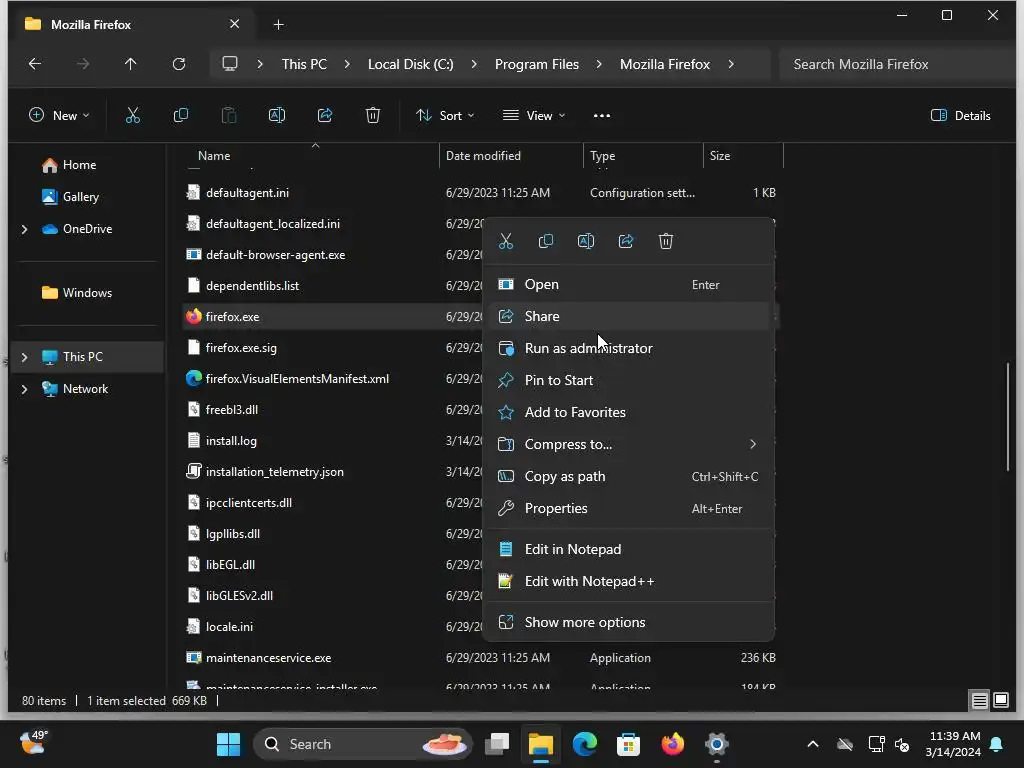
Task: Navigate to Local Disk (C:) breadcrumb
Action: click(410, 64)
